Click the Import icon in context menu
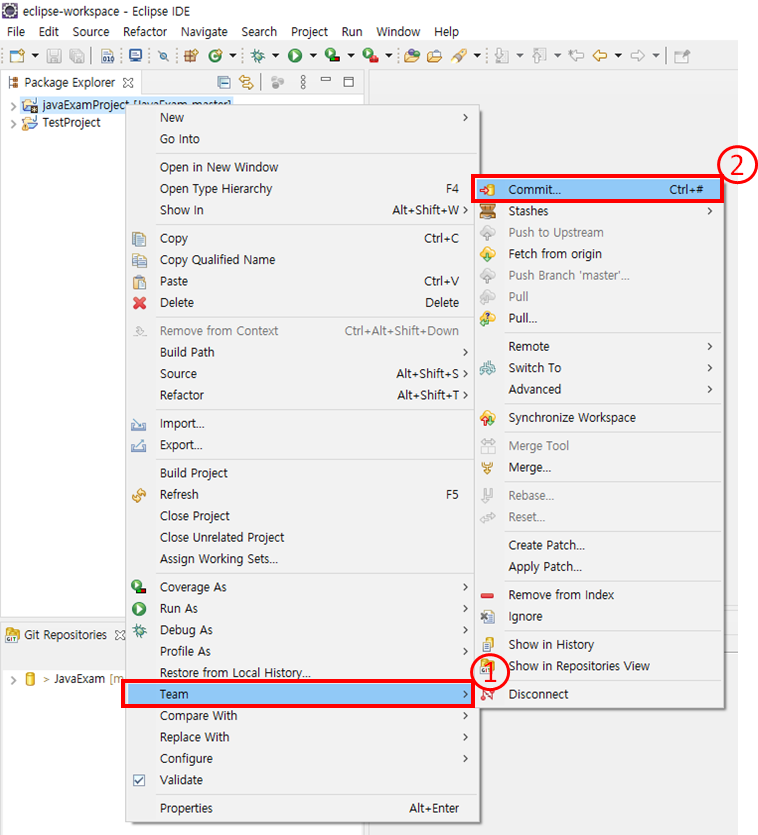The width and height of the screenshot is (758, 835). 138,424
